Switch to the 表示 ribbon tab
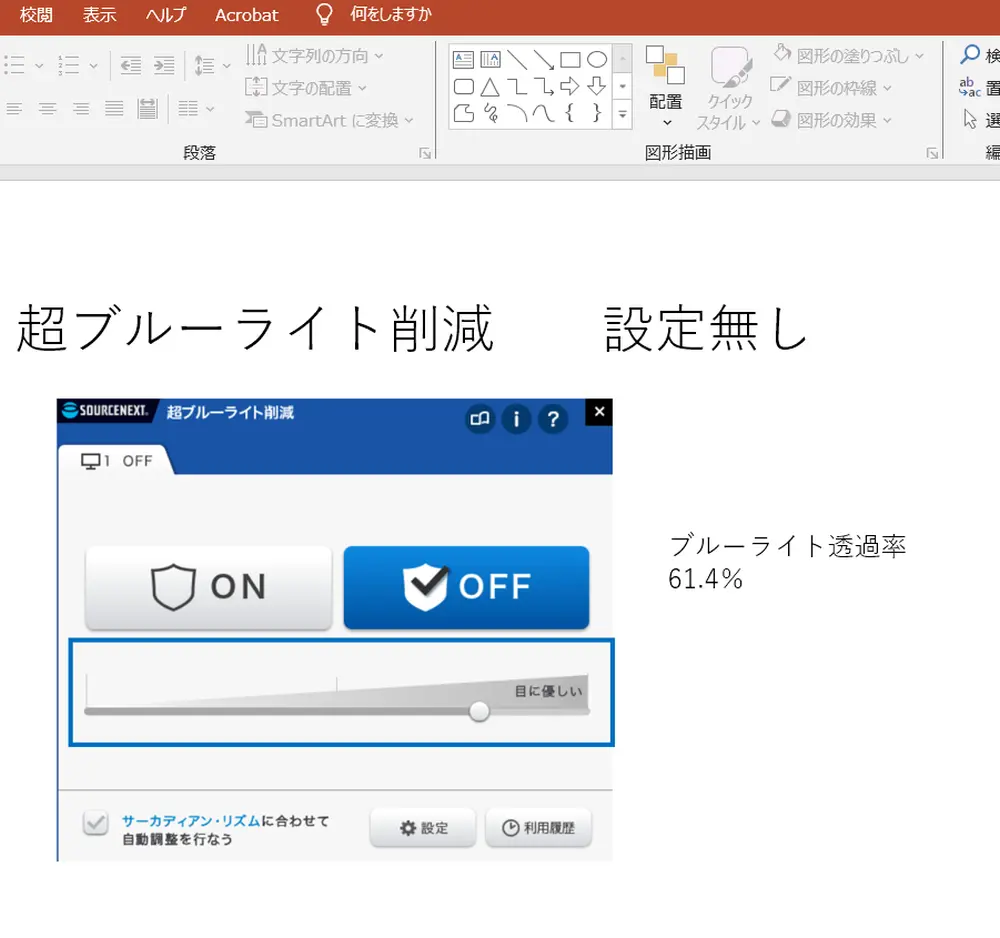The width and height of the screenshot is (1000, 938). pos(98,15)
